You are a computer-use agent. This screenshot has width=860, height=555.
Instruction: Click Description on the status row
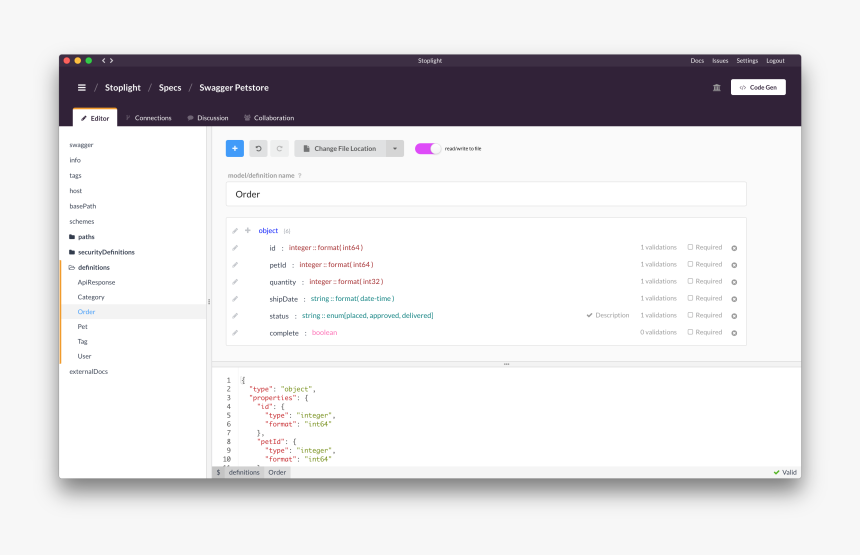point(608,315)
